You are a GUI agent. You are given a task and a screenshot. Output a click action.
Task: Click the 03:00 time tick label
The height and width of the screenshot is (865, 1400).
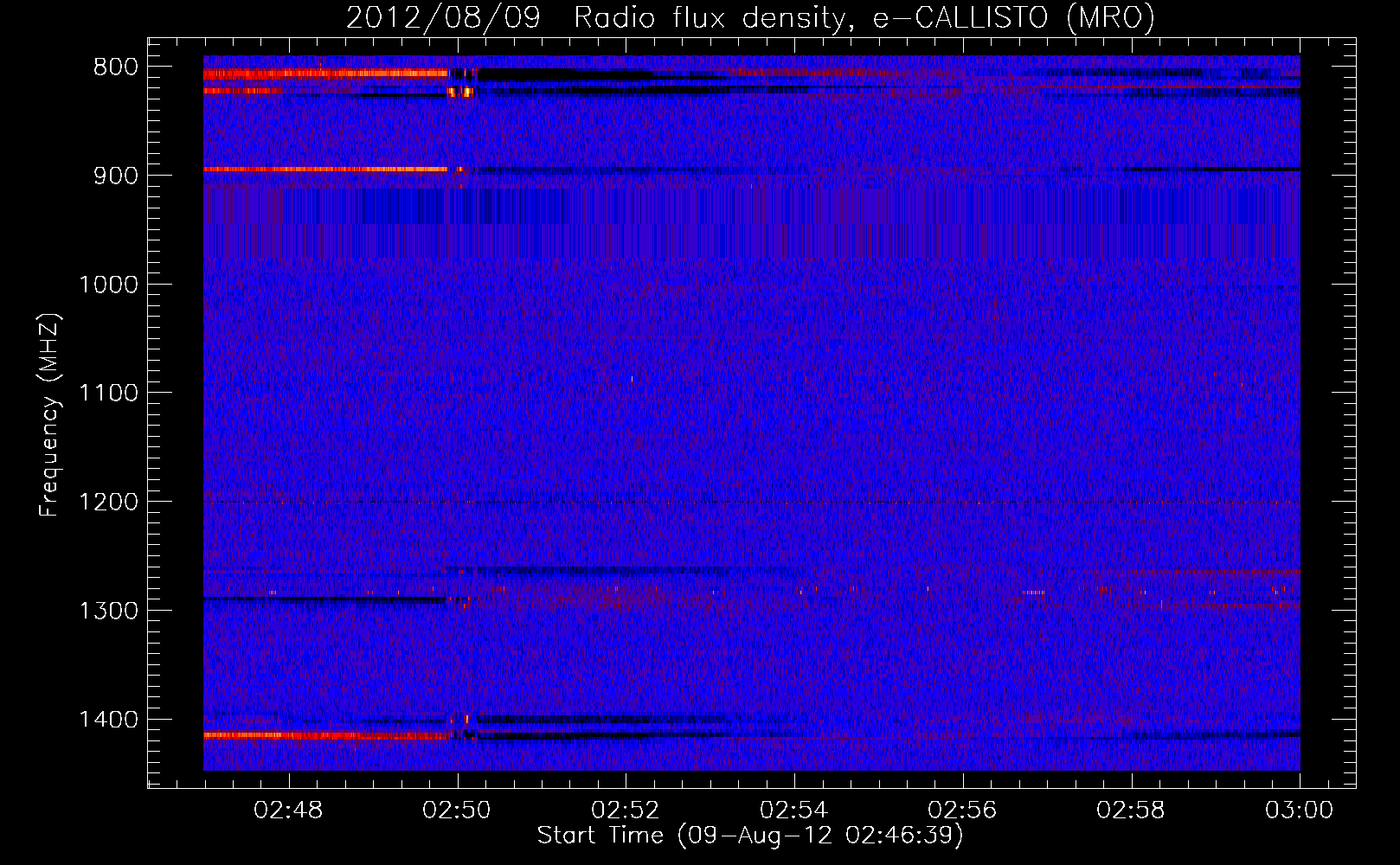[x=1300, y=811]
